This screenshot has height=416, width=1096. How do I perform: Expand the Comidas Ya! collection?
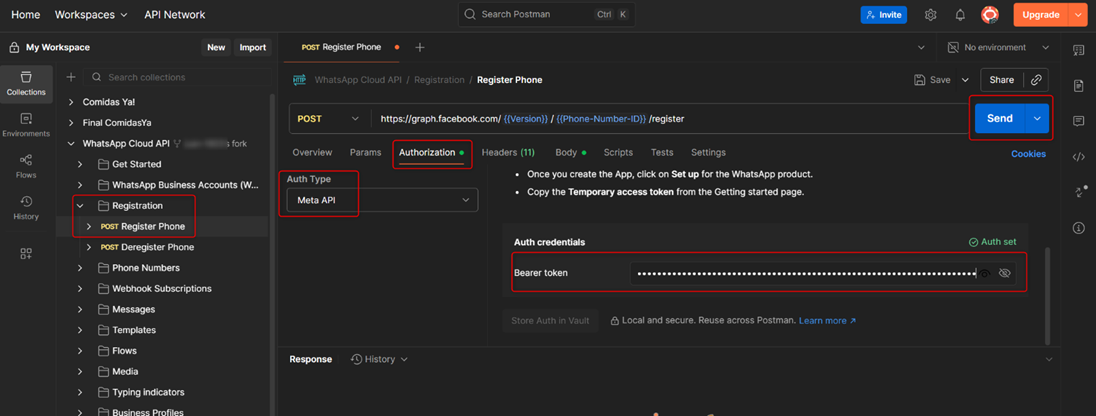click(x=71, y=102)
